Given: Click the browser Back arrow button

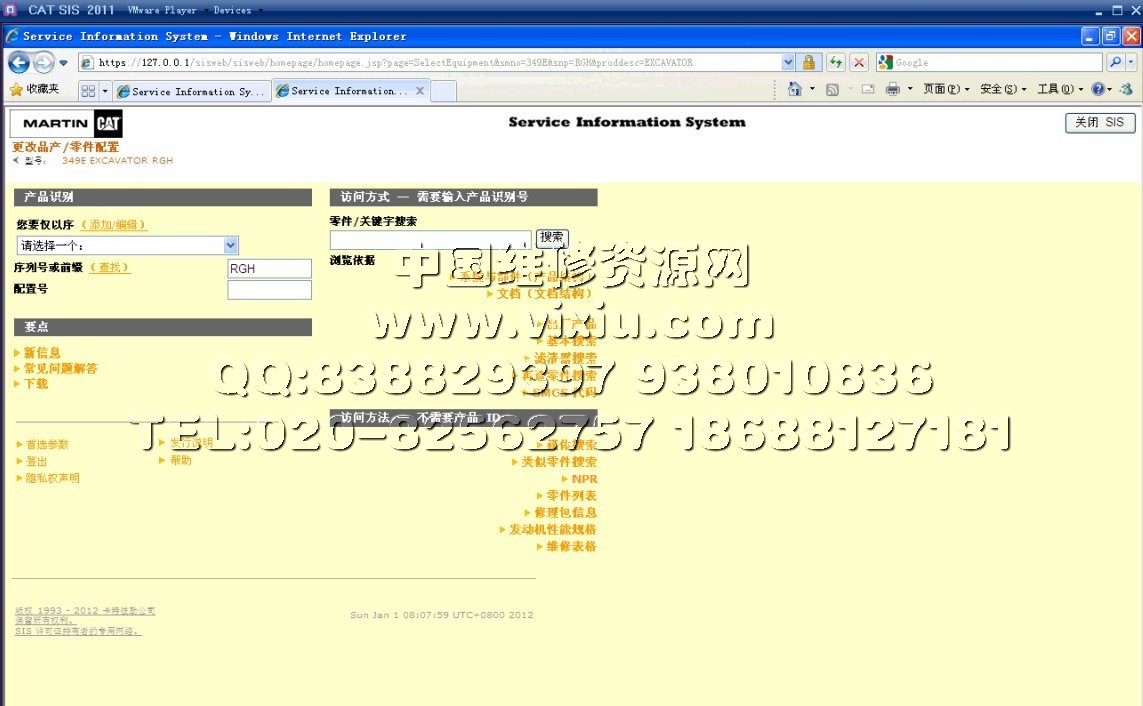Looking at the screenshot, I should click(18, 62).
